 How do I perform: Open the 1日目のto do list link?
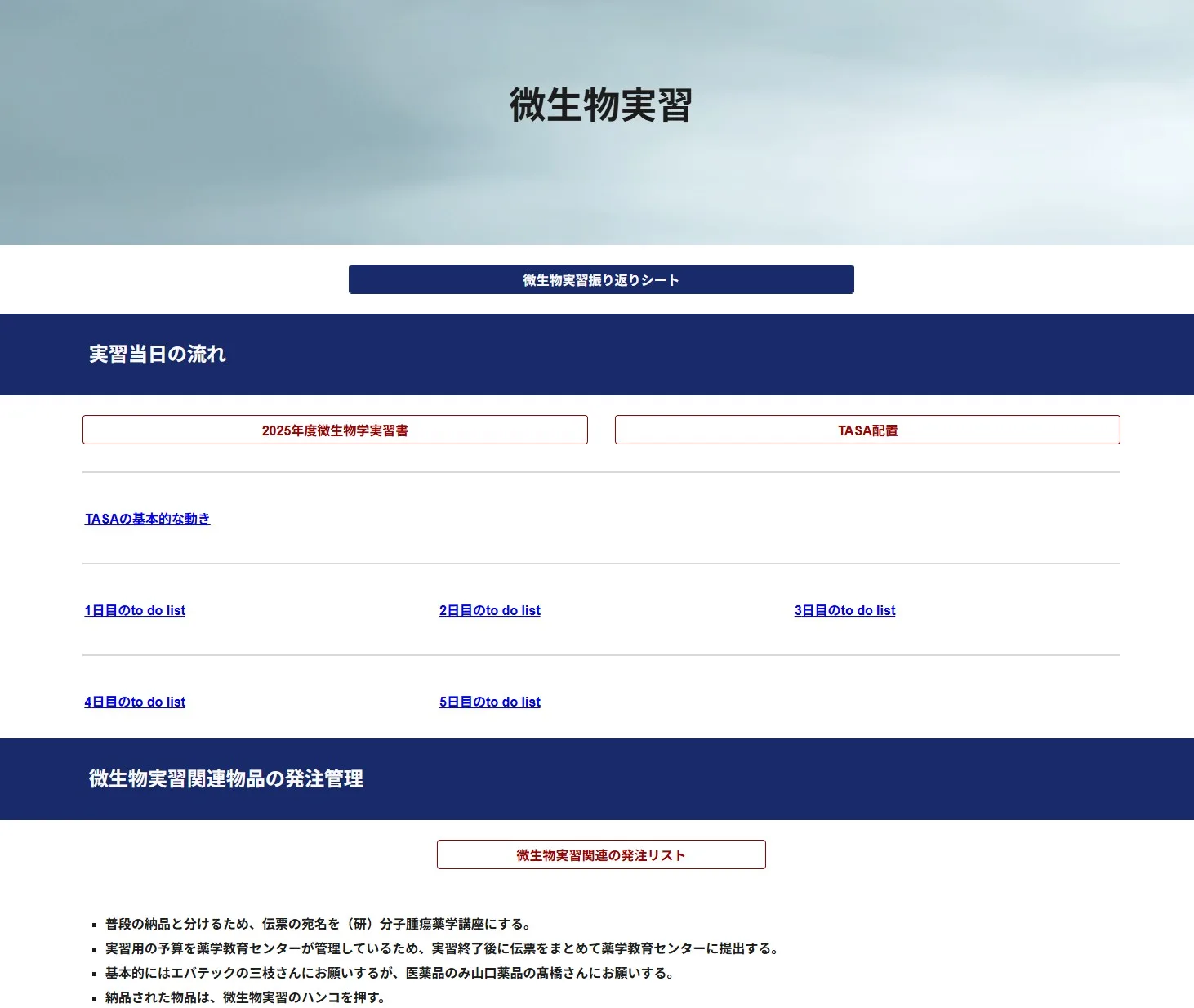135,610
